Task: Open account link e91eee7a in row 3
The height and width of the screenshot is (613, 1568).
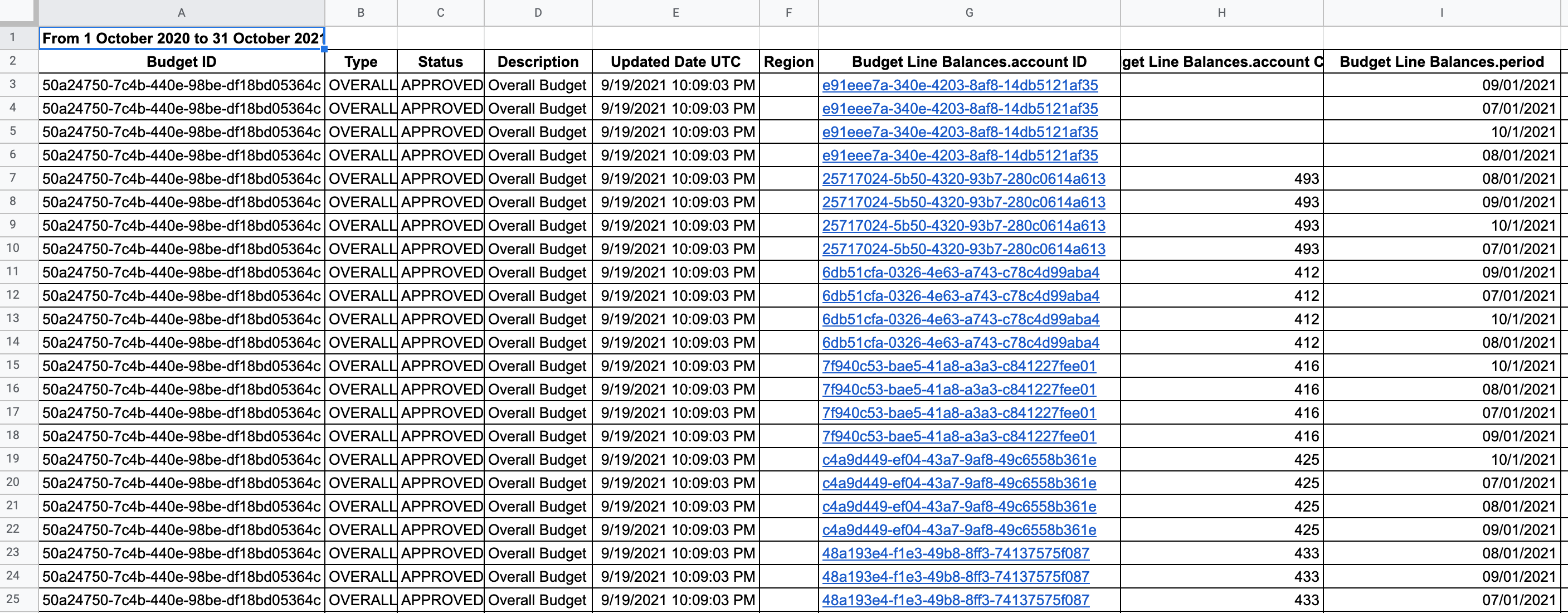Action: 960,85
